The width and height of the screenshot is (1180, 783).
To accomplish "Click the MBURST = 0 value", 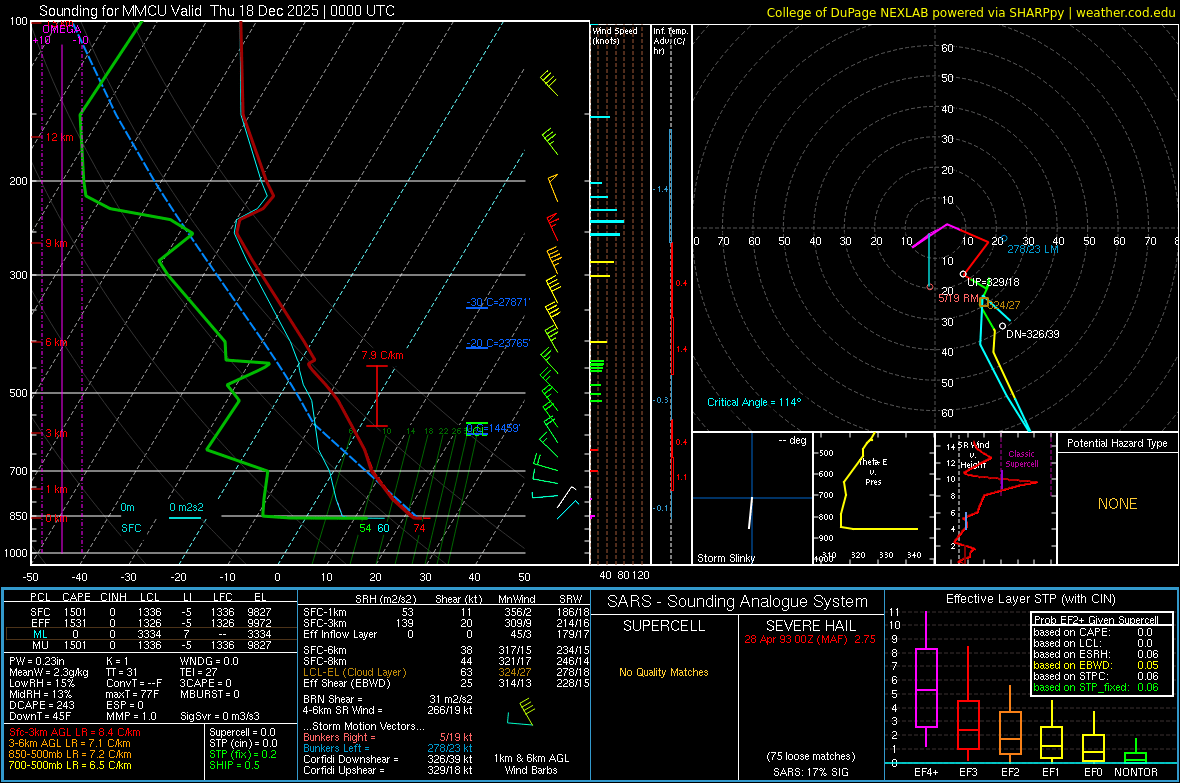I will 210,694.
